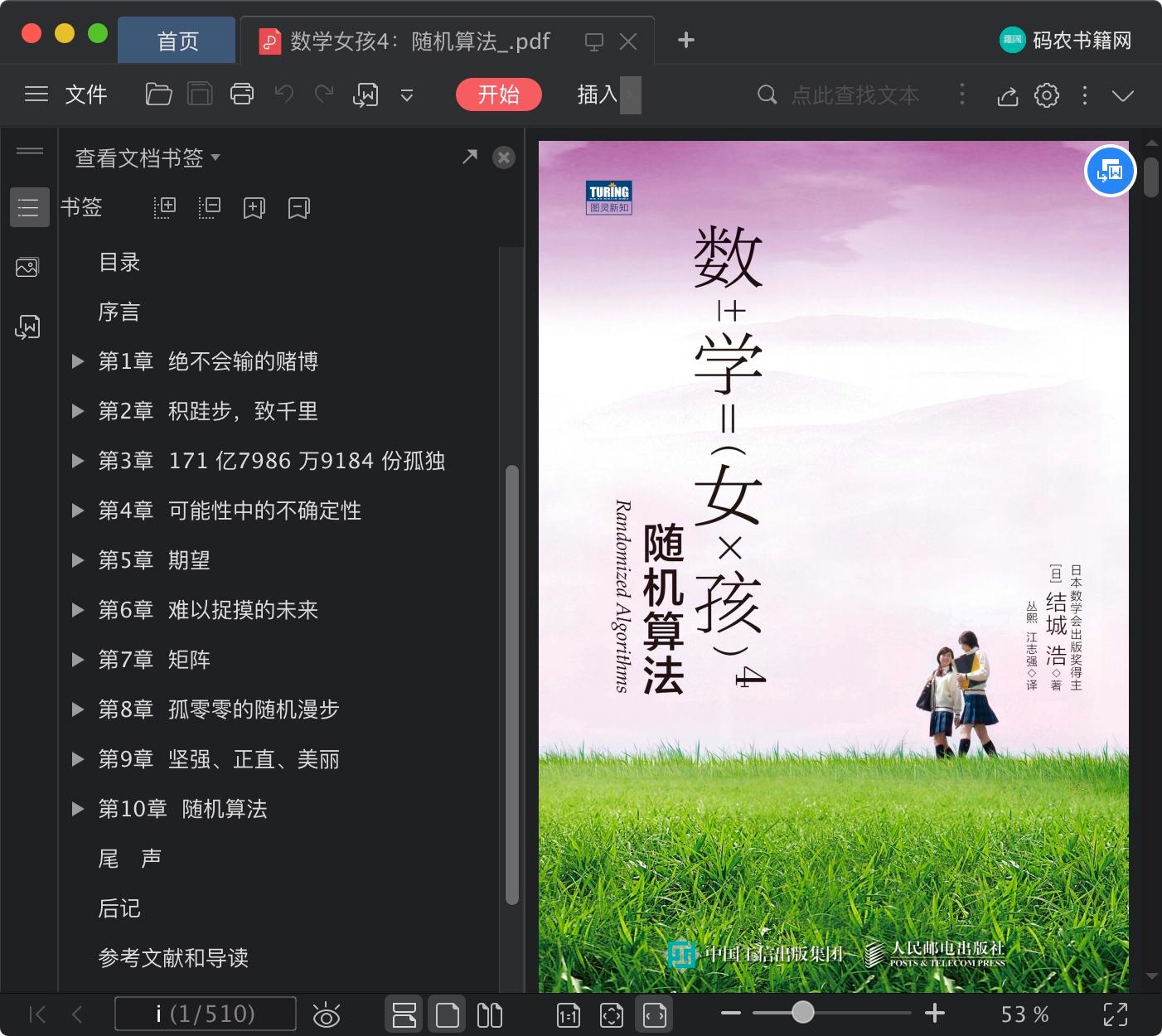
Task: Expand 第3章 bookmark triangle
Action: pos(78,461)
